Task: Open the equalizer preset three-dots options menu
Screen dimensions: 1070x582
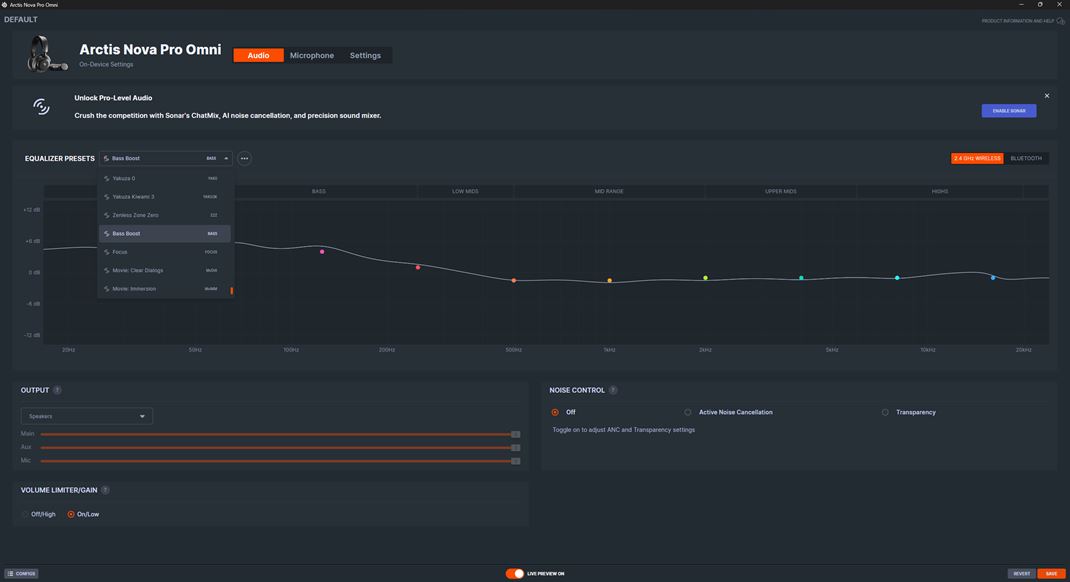Action: click(244, 158)
